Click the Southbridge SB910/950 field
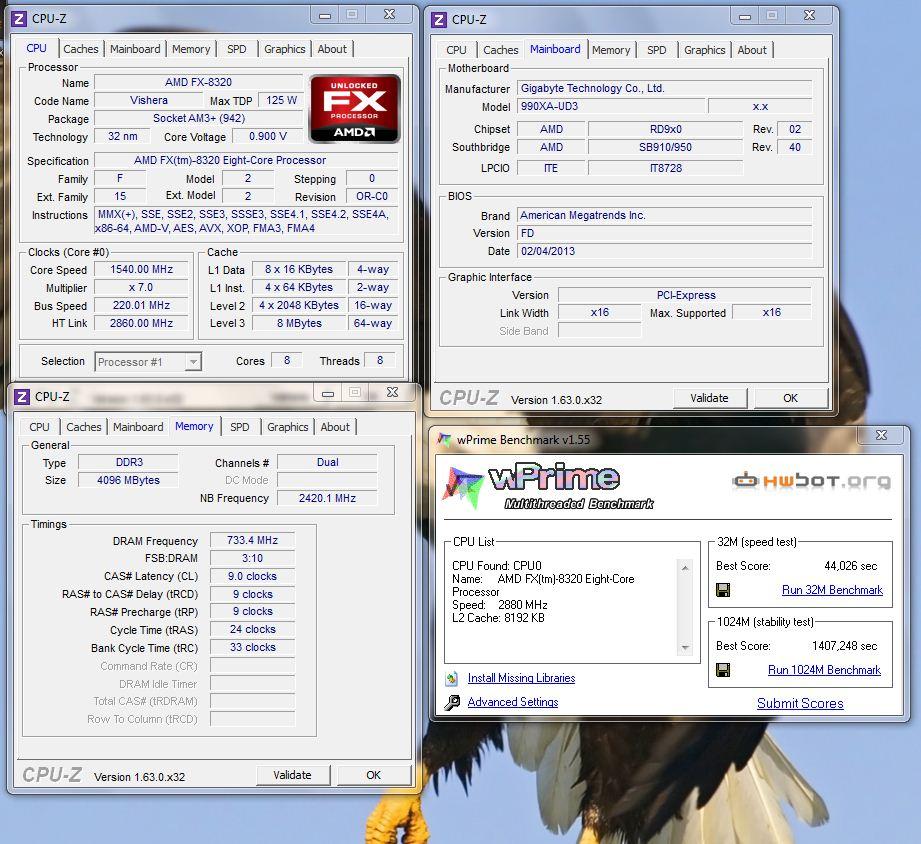 (665, 147)
